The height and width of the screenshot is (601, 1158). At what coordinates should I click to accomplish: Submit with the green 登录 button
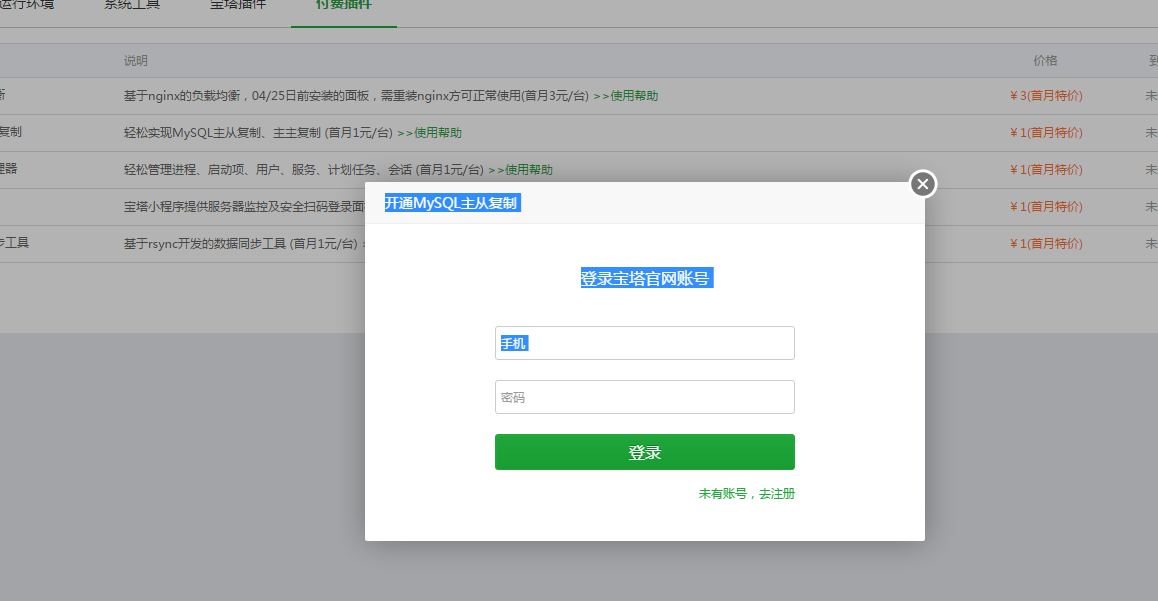(645, 452)
